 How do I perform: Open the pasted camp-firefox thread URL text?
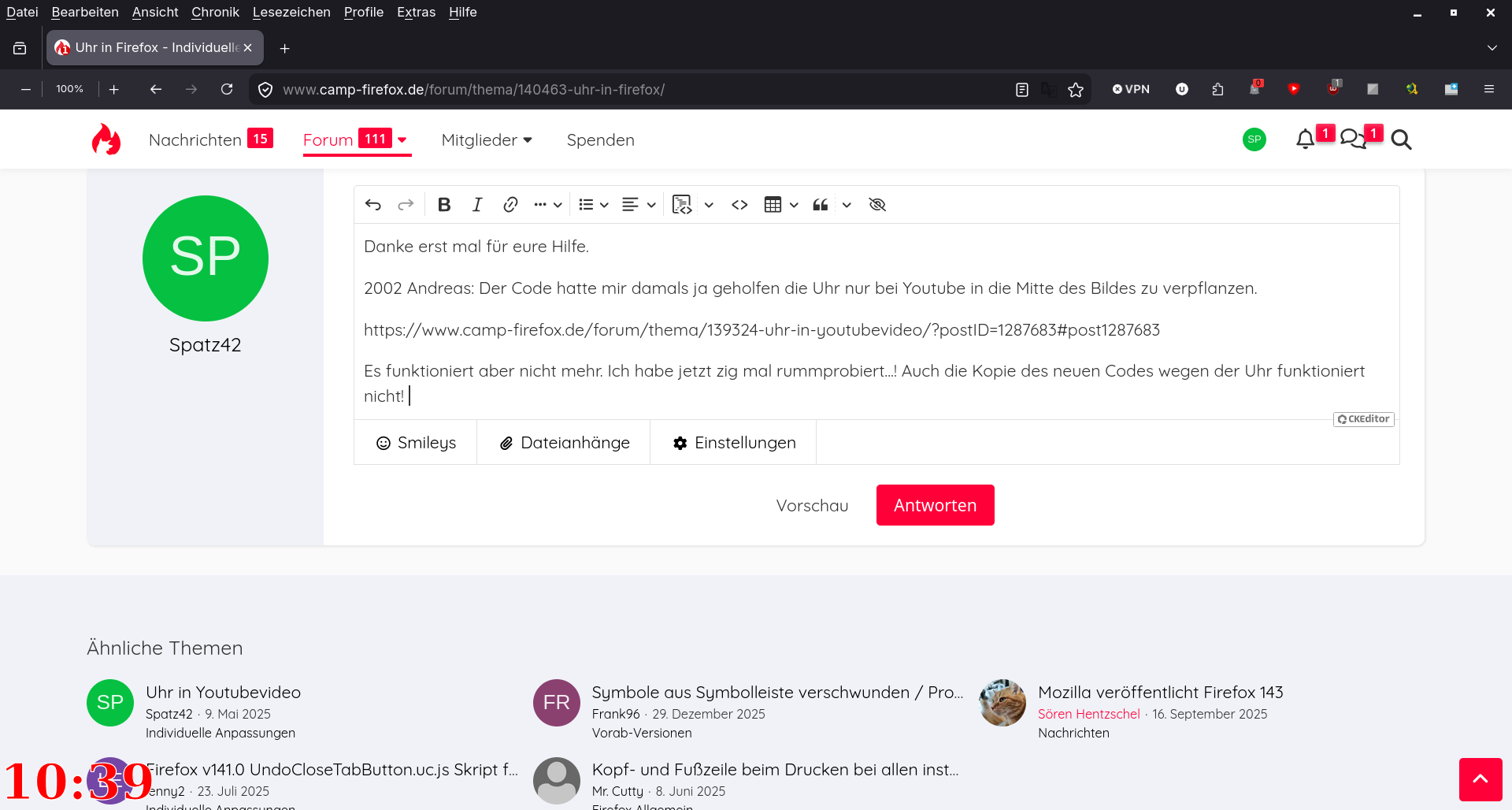pyautogui.click(x=762, y=330)
